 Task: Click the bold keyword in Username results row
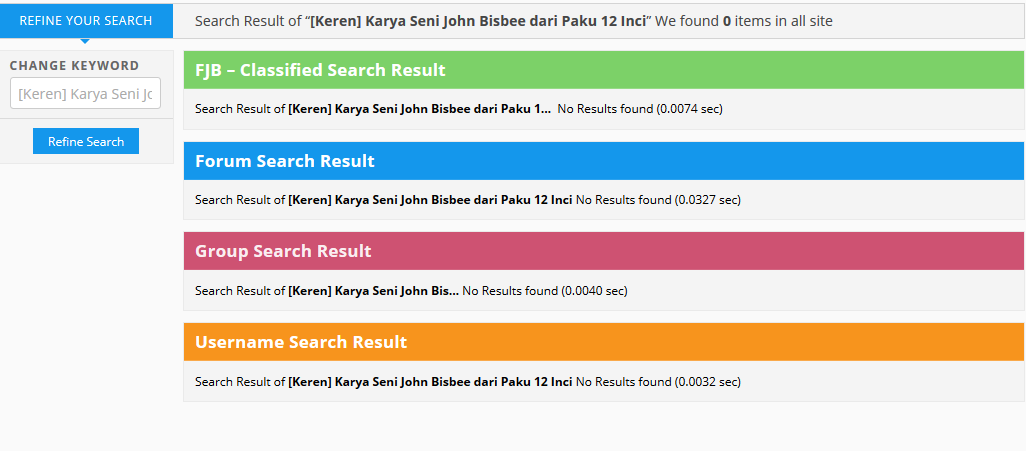pyautogui.click(x=431, y=382)
